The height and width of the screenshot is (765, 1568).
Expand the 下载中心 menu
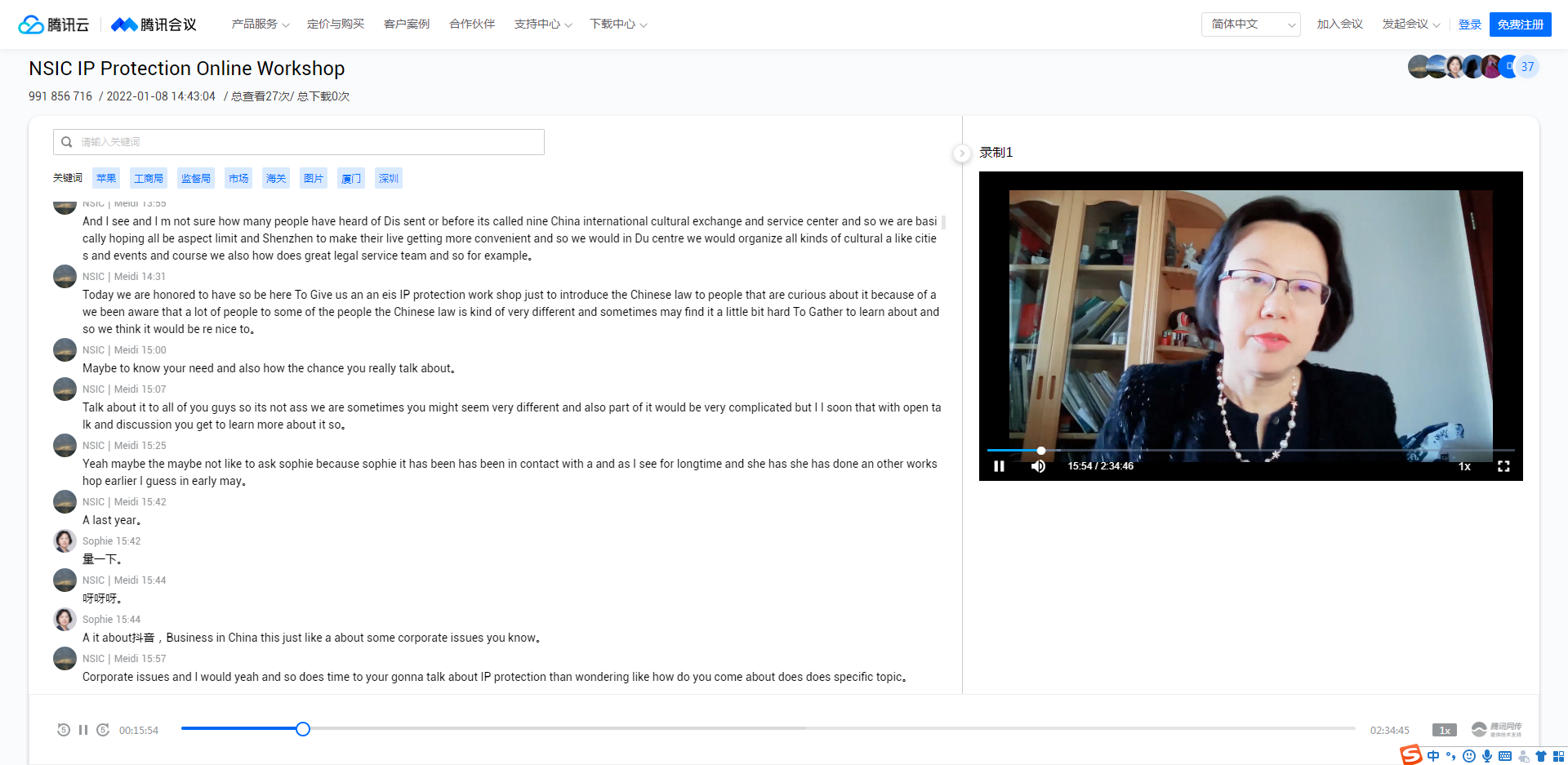[618, 24]
